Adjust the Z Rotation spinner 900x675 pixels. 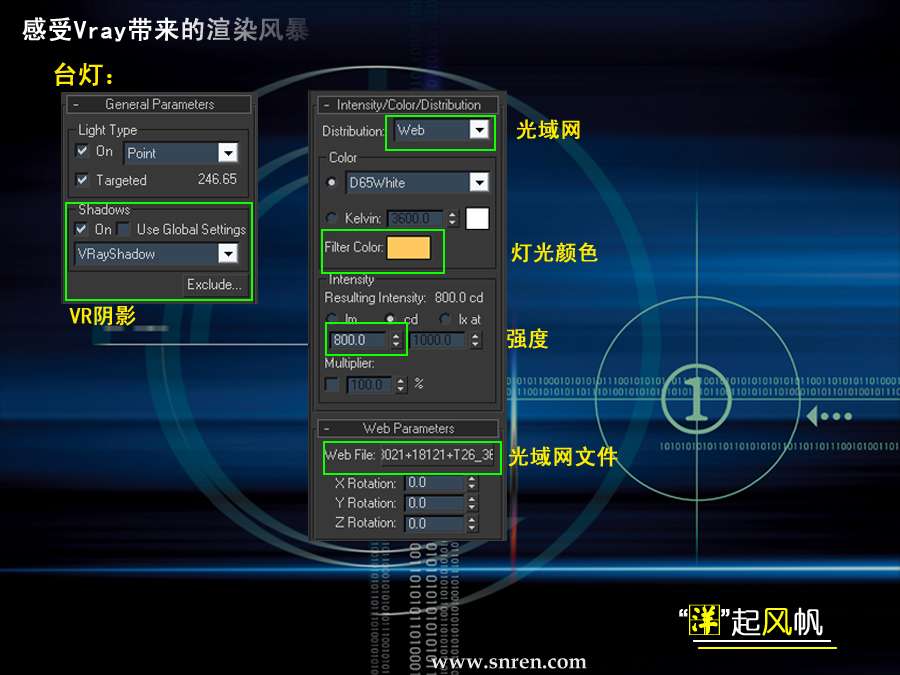[x=472, y=523]
